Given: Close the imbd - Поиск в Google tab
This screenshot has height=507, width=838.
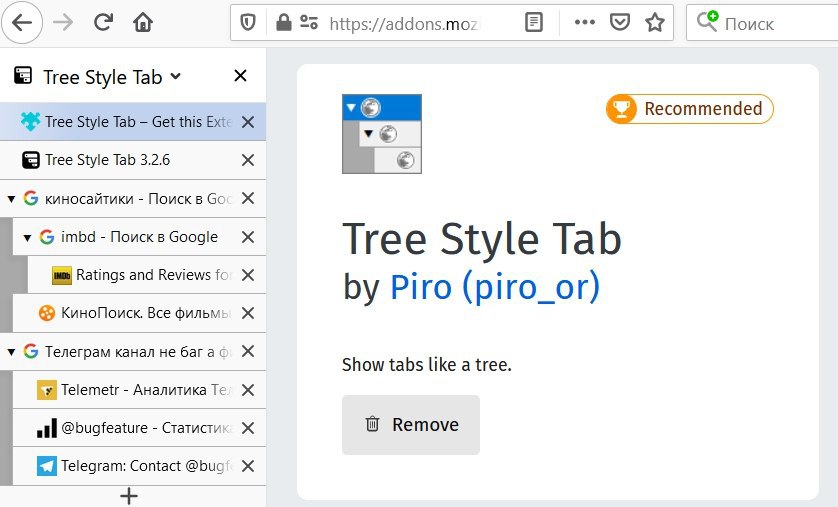Looking at the screenshot, I should [247, 237].
